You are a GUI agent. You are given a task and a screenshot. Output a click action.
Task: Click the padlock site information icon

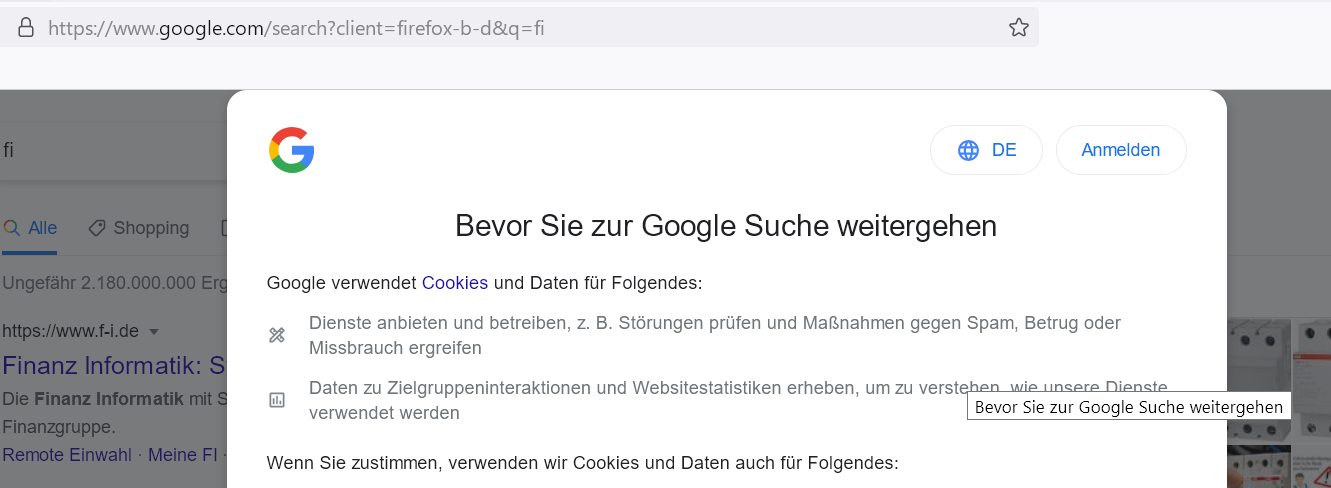[x=26, y=28]
